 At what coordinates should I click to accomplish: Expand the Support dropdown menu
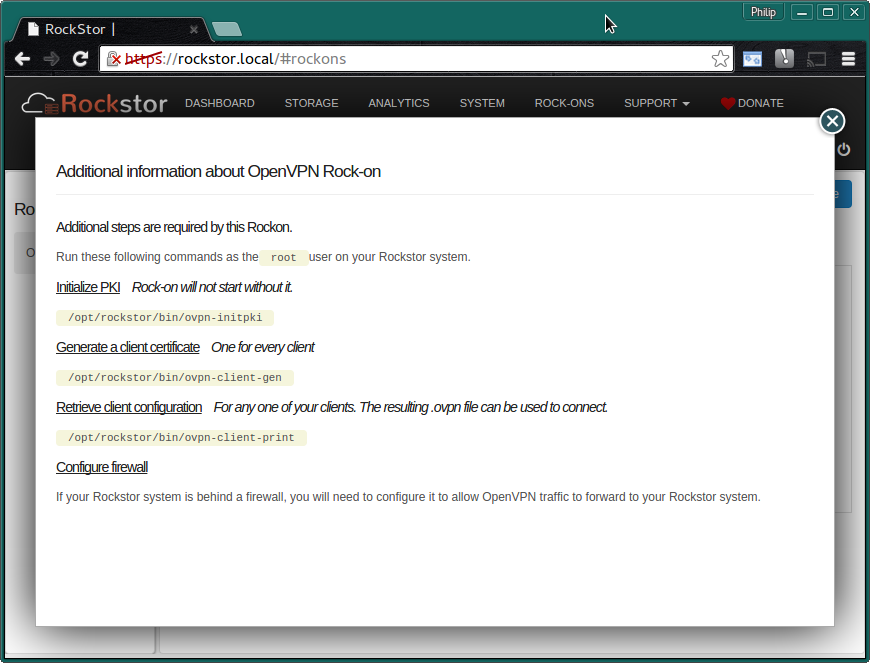click(656, 103)
